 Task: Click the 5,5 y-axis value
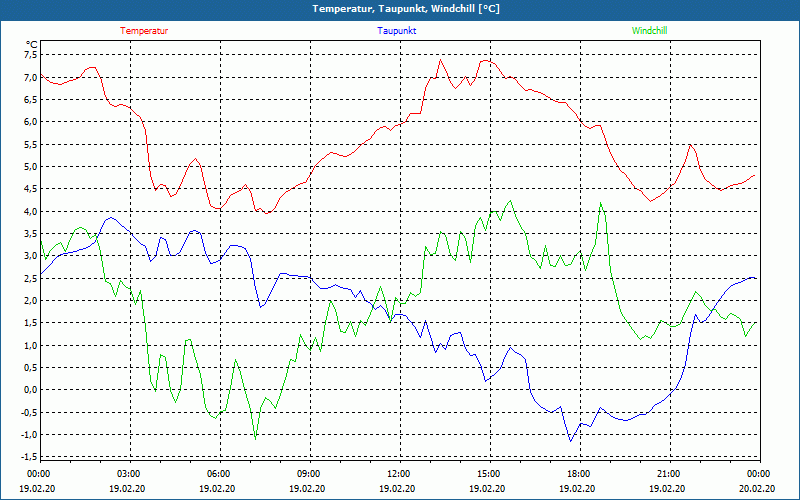[x=31, y=144]
